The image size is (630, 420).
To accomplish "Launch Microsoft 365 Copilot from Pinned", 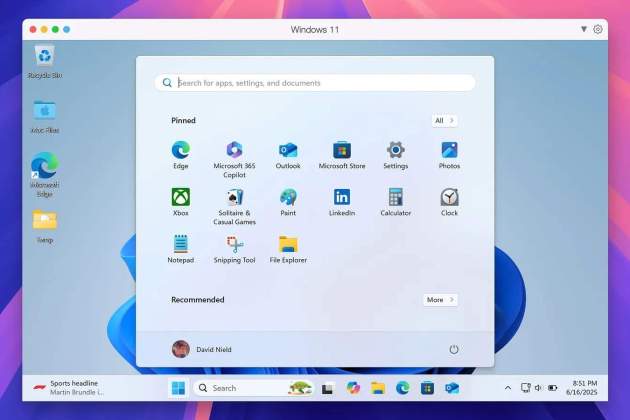I will click(x=234, y=160).
